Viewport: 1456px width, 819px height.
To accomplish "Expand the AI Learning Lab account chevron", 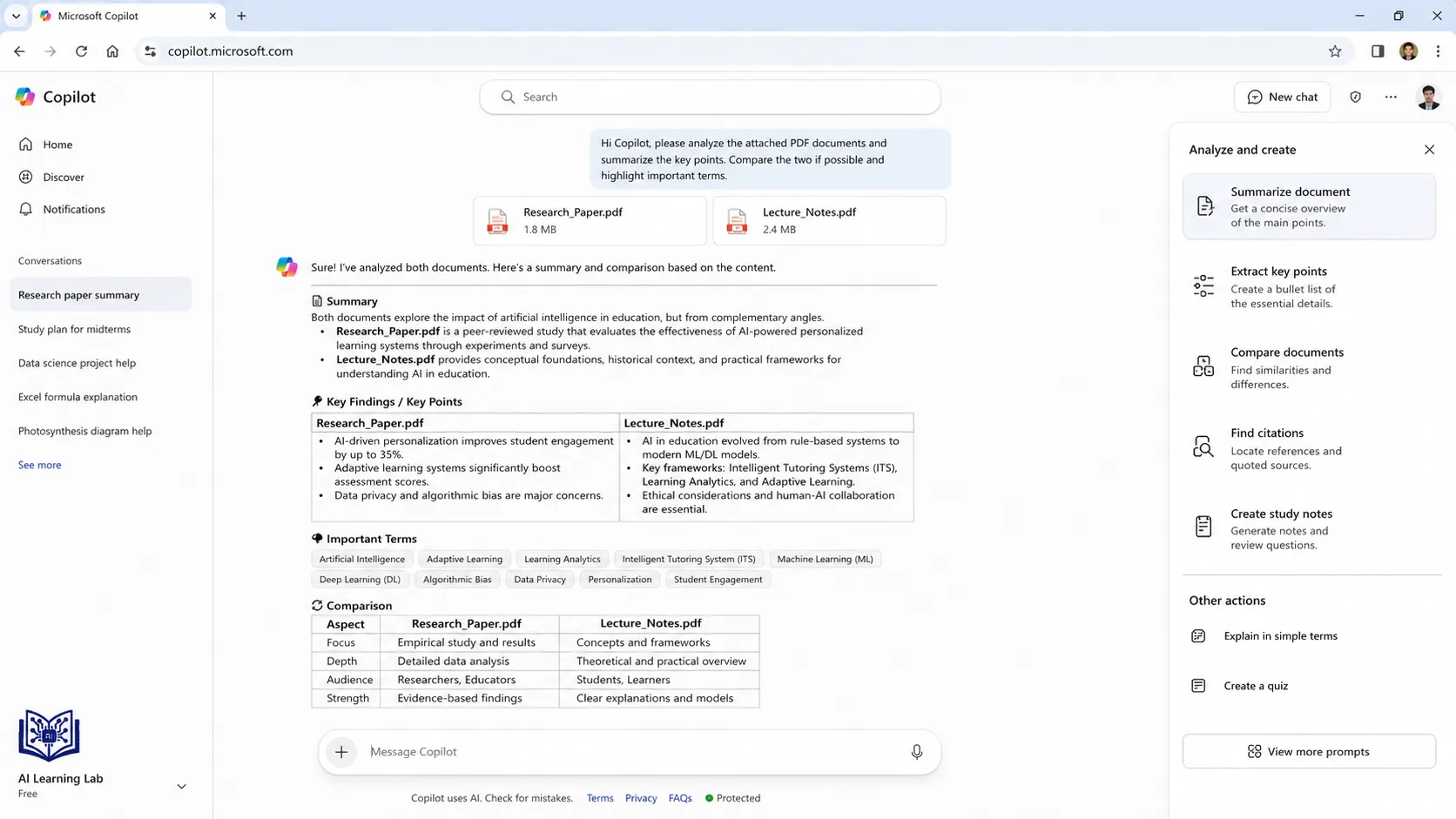I will pos(181,786).
